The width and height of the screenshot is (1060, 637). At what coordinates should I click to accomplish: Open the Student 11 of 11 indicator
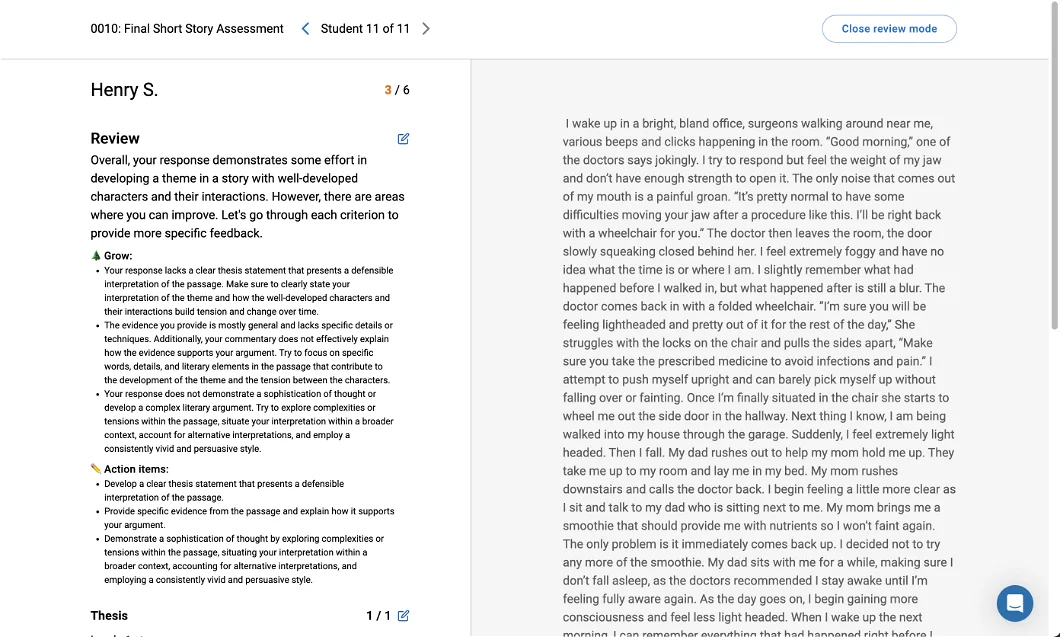coord(365,28)
